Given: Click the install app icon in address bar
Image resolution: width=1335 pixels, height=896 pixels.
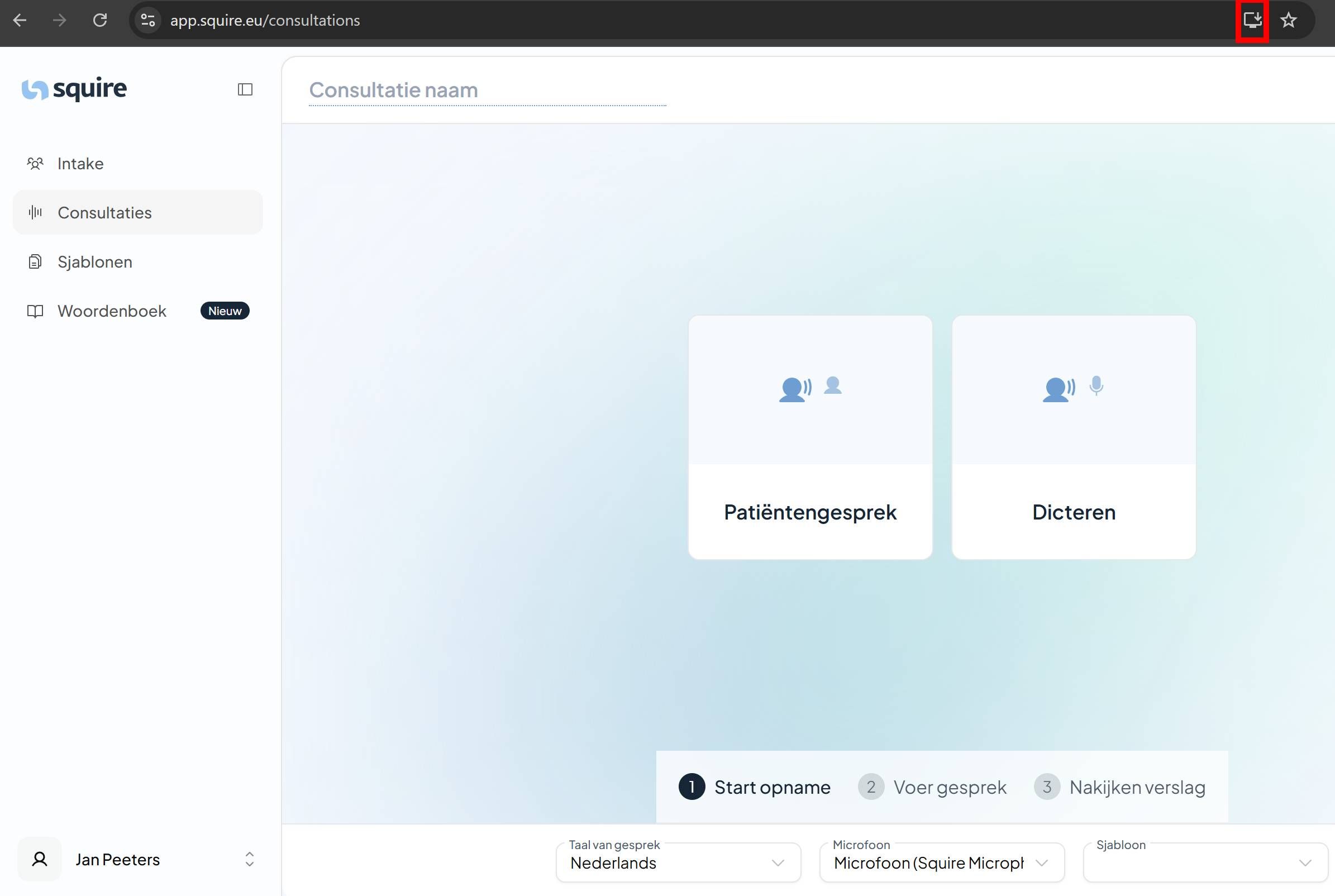Looking at the screenshot, I should tap(1252, 21).
